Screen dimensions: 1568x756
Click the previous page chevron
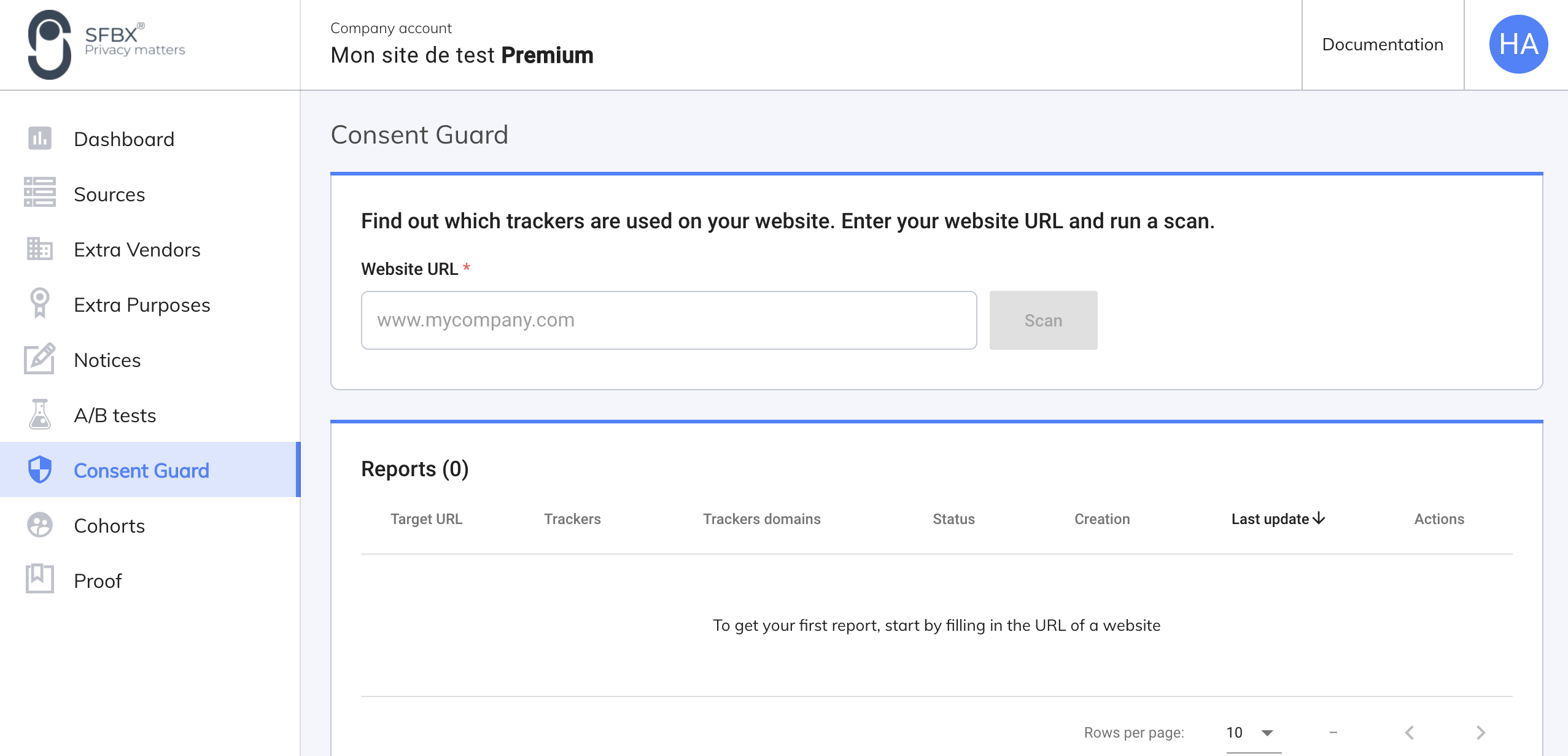click(x=1409, y=732)
